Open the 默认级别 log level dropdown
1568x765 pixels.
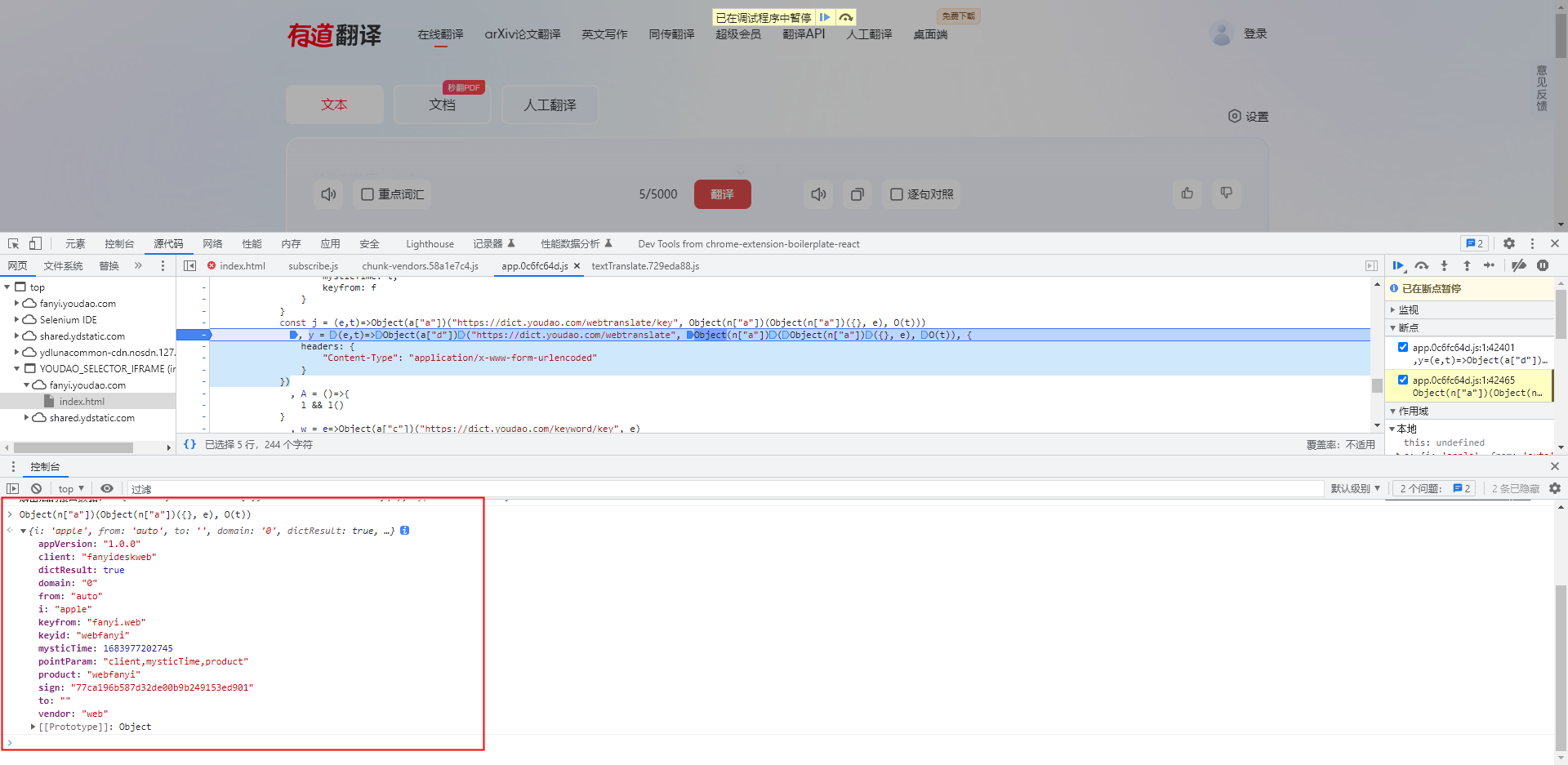coord(1356,488)
